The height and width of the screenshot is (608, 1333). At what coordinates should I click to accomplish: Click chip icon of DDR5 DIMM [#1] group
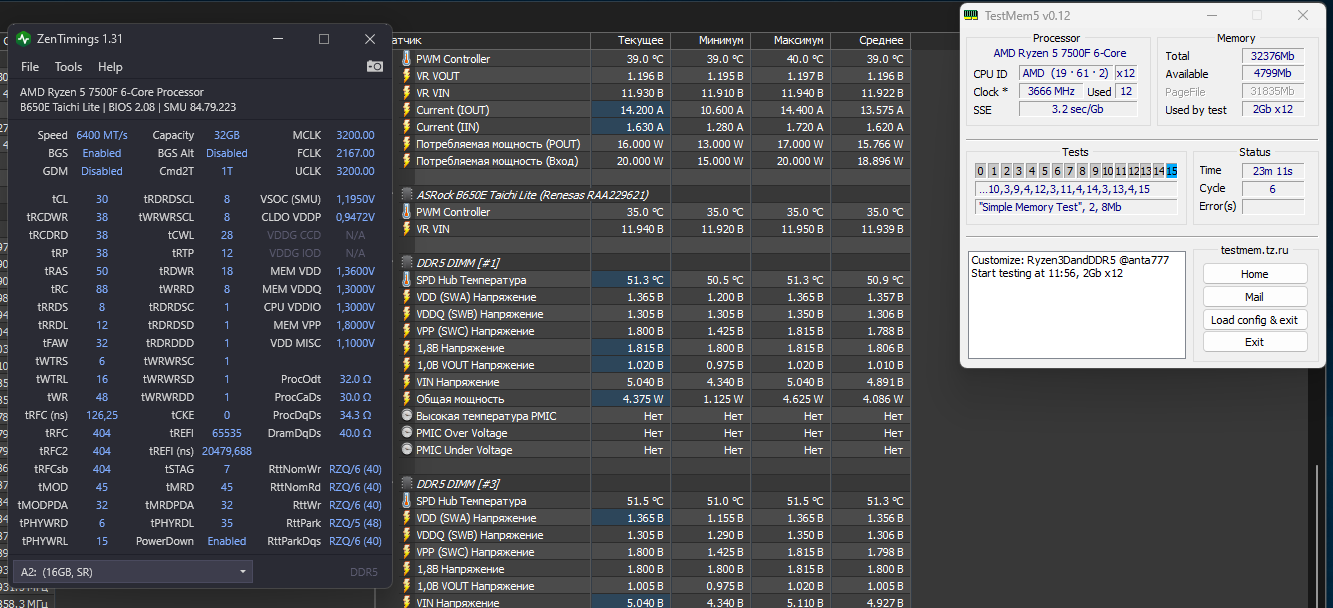[407, 263]
